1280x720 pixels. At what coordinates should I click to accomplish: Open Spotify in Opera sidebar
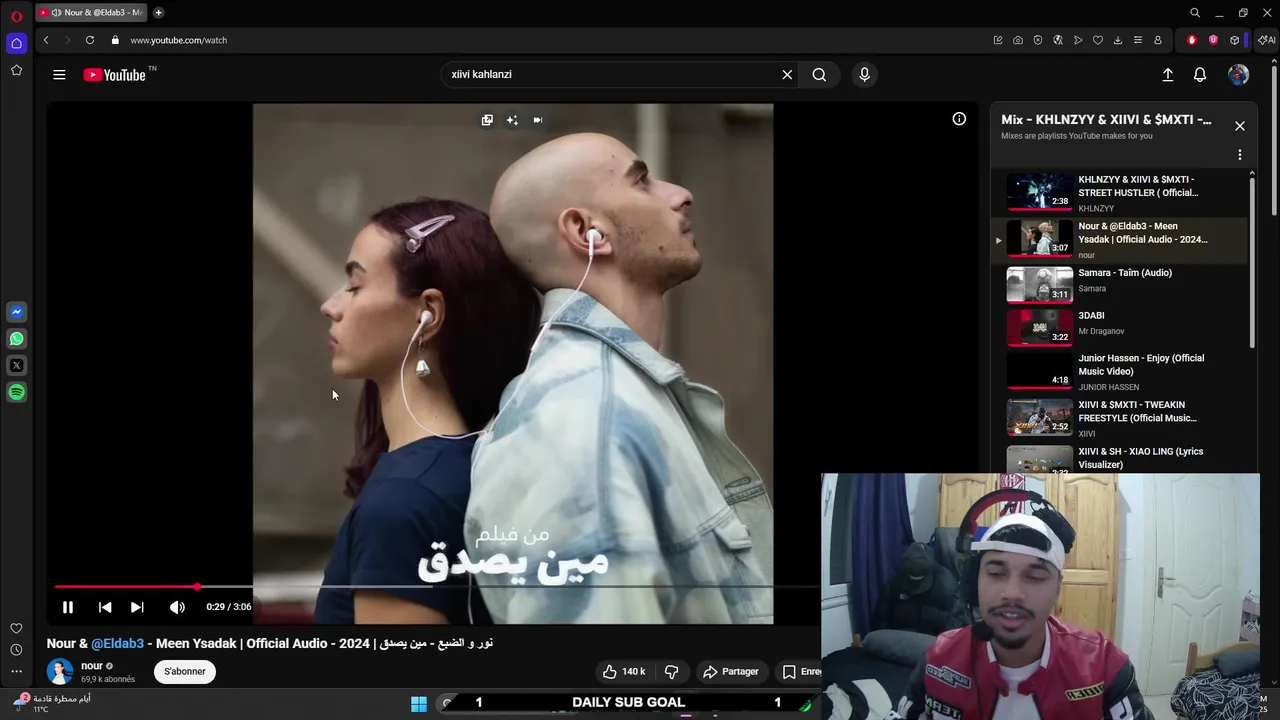pyautogui.click(x=16, y=393)
